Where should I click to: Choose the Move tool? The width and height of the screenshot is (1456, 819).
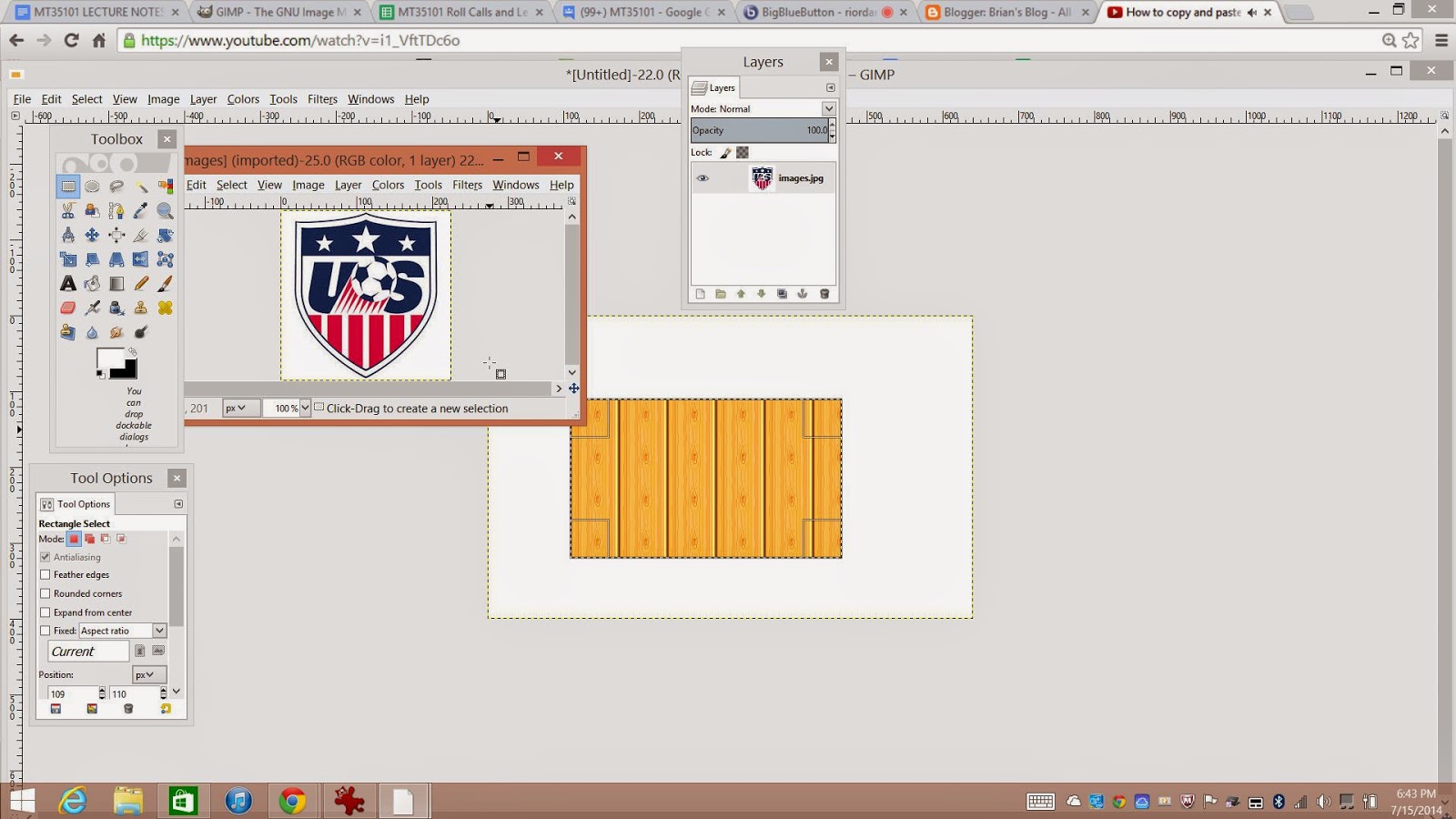pyautogui.click(x=92, y=235)
